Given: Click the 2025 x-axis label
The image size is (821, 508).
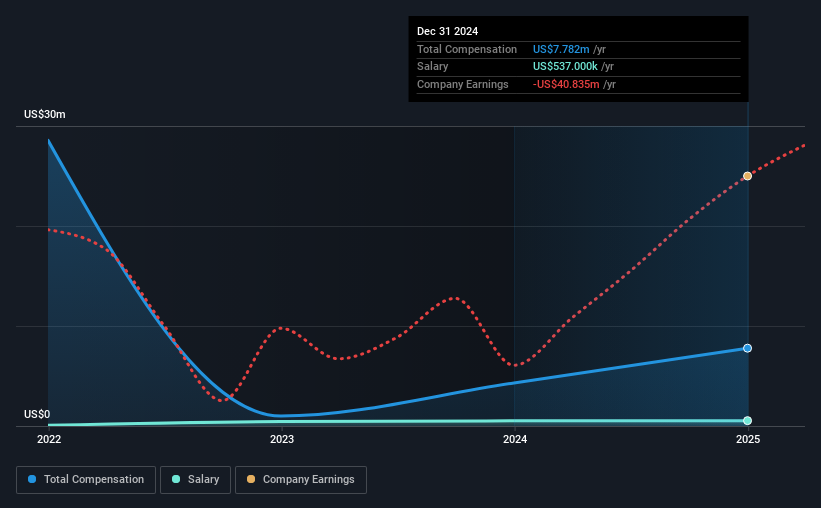Looking at the screenshot, I should click(x=748, y=439).
